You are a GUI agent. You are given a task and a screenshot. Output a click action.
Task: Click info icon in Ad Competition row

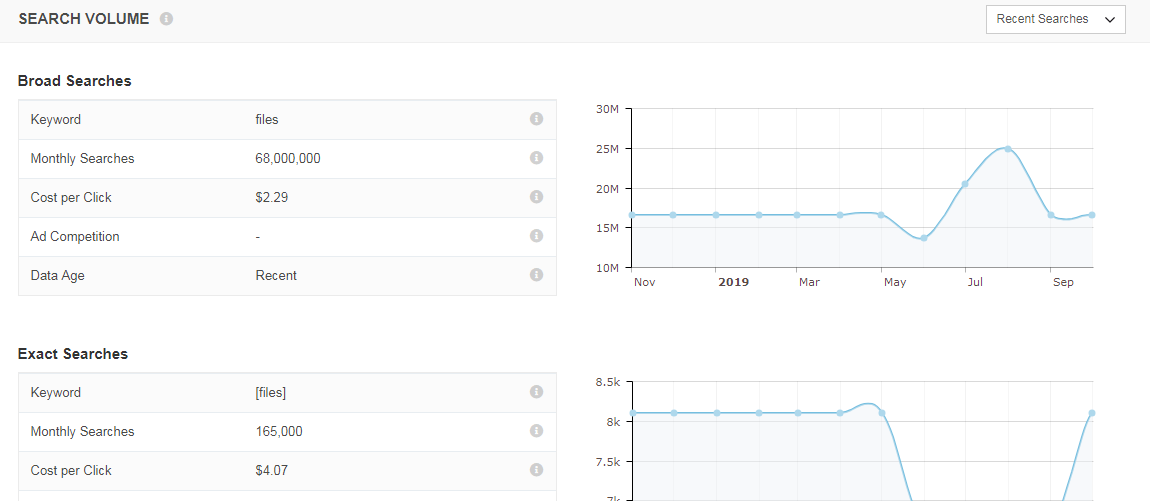click(x=536, y=235)
